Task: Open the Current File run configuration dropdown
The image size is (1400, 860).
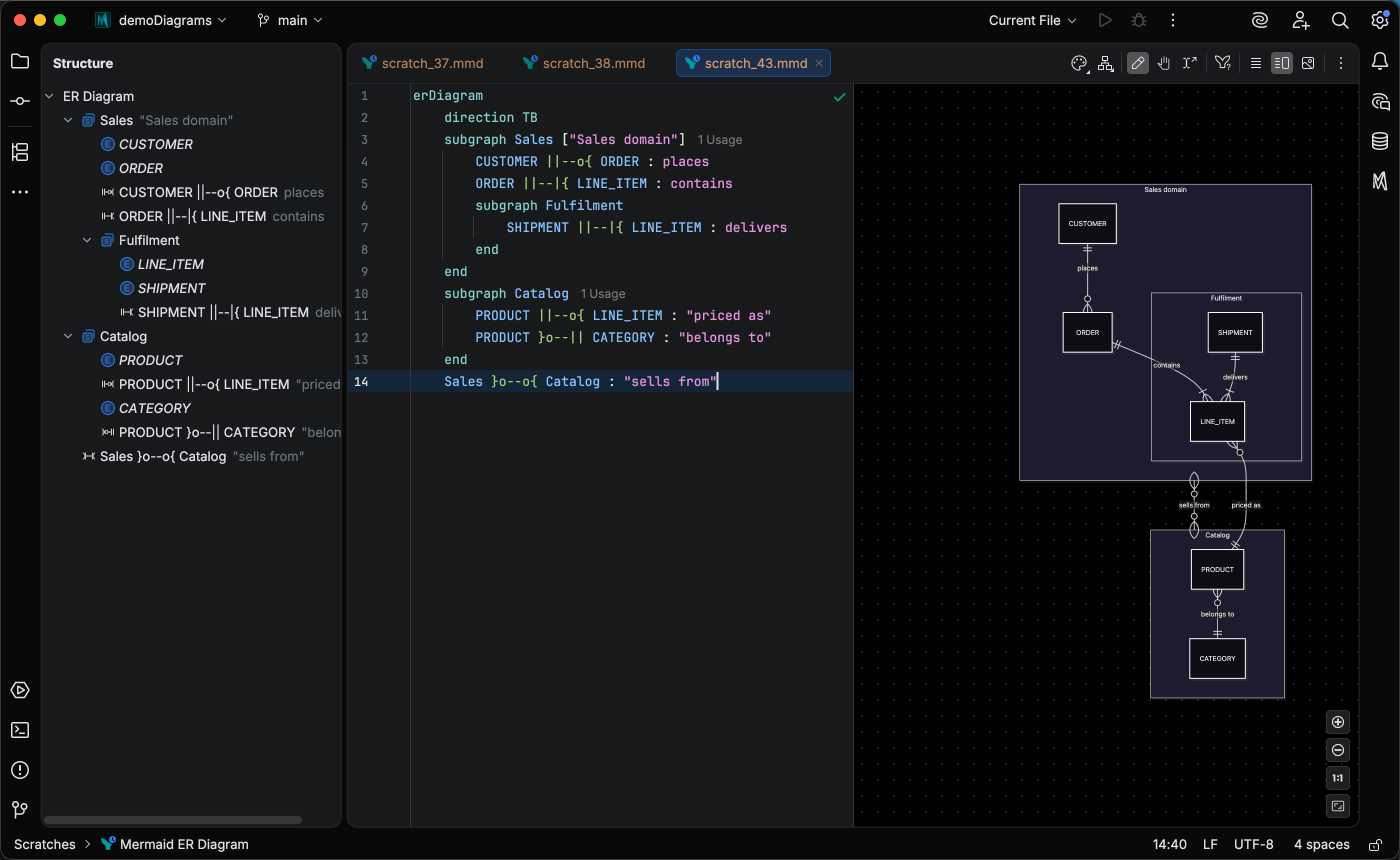Action: 1033,20
